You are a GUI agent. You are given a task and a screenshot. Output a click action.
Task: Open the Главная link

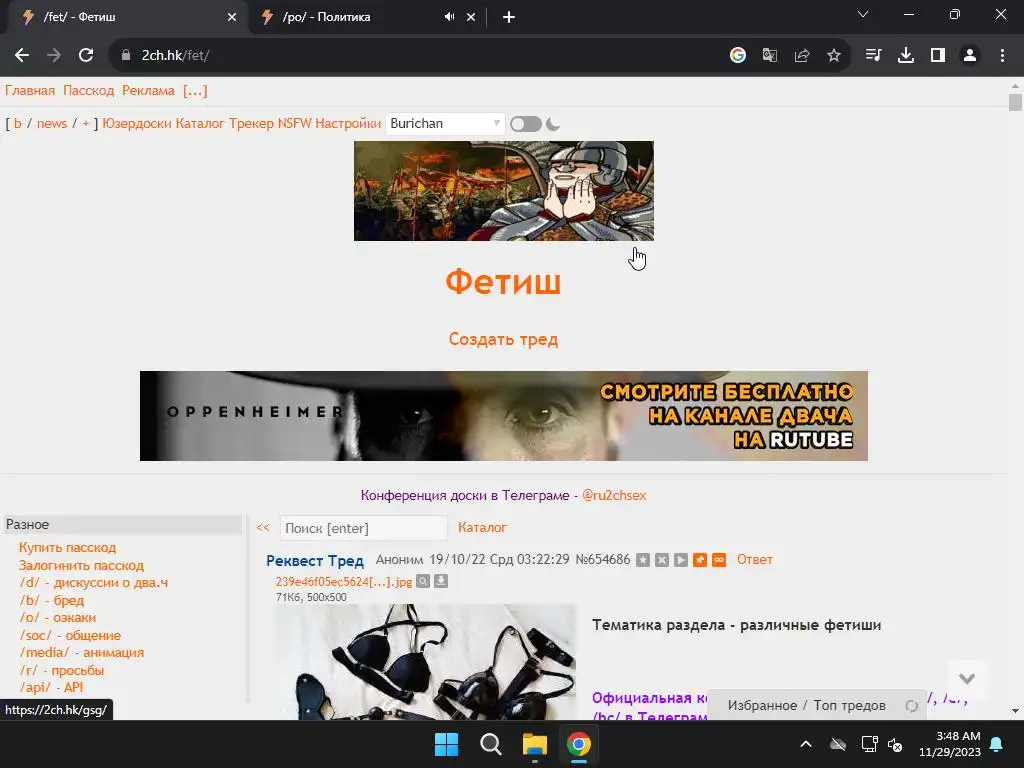click(x=30, y=91)
